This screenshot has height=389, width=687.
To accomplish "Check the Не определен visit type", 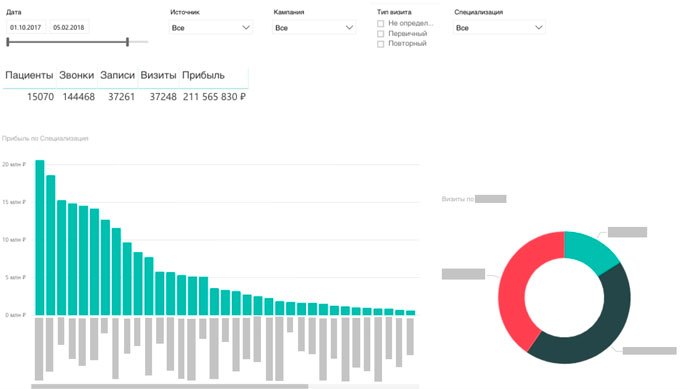I will point(380,24).
